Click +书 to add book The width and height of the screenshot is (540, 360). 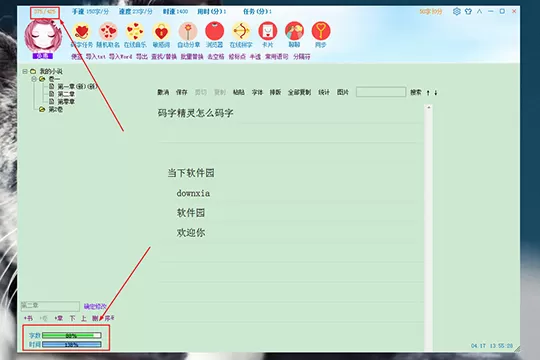(28, 318)
